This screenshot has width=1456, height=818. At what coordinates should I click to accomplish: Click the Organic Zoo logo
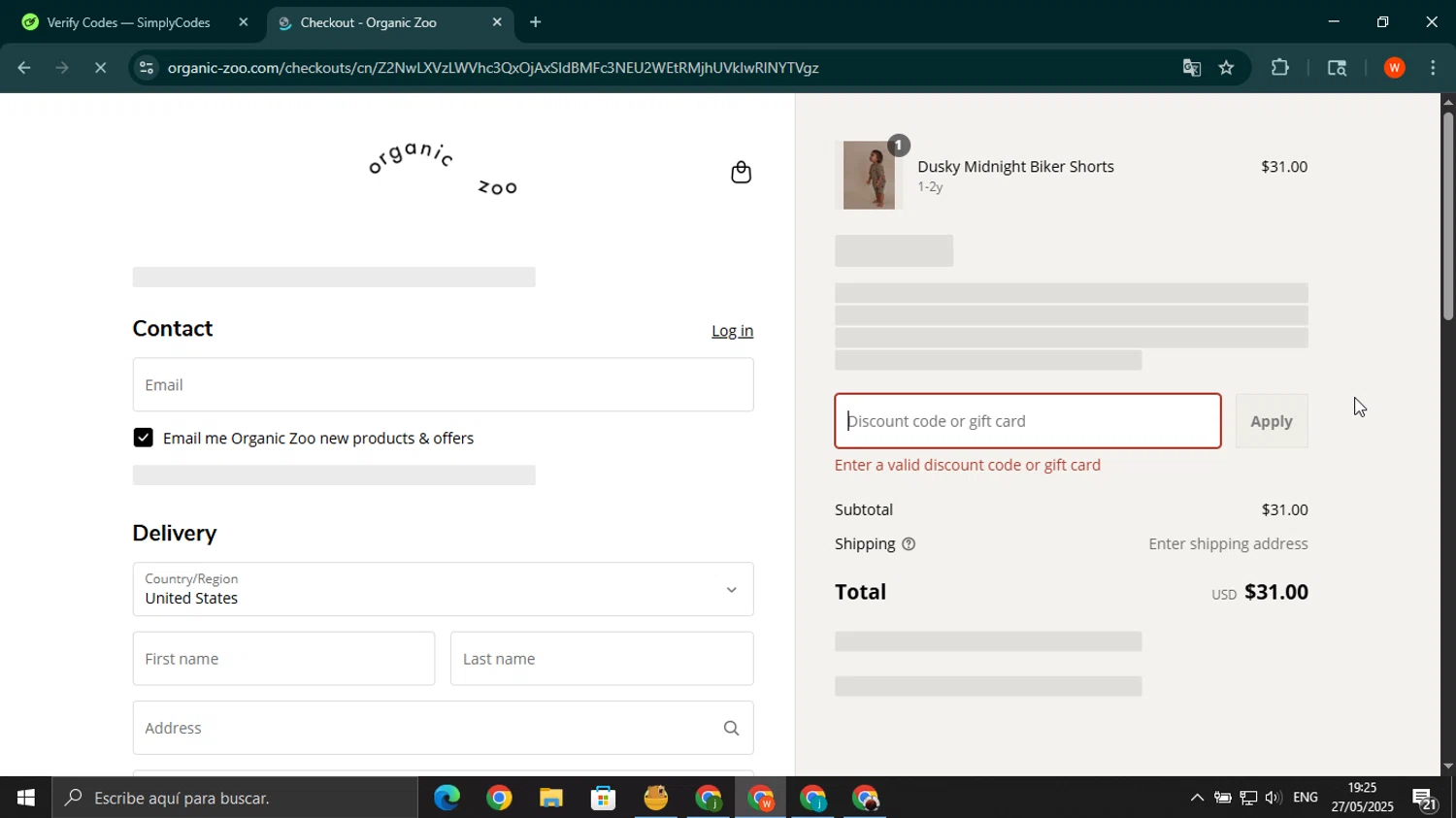point(443,169)
